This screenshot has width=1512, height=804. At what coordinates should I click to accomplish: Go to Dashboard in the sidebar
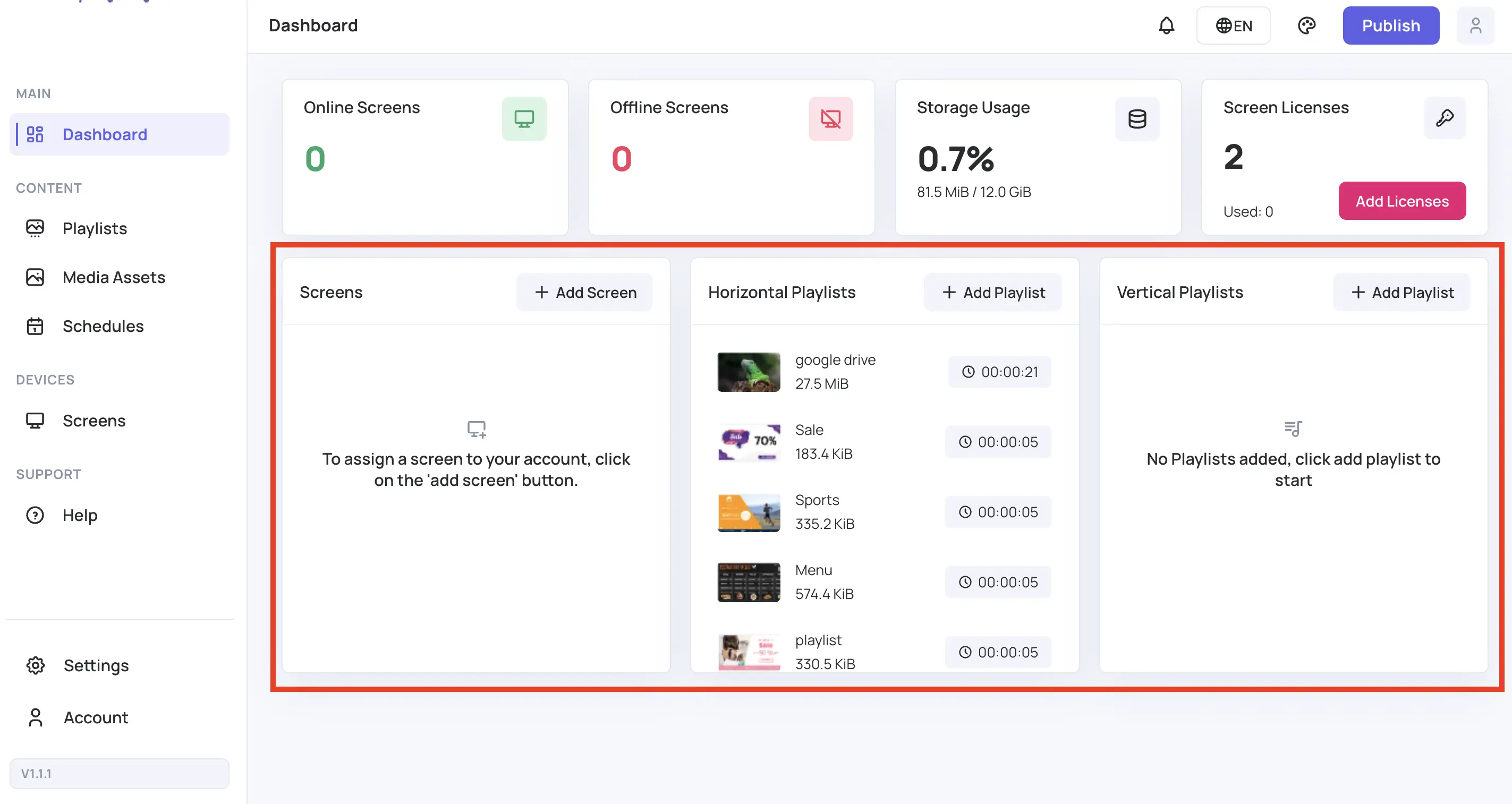coord(120,134)
